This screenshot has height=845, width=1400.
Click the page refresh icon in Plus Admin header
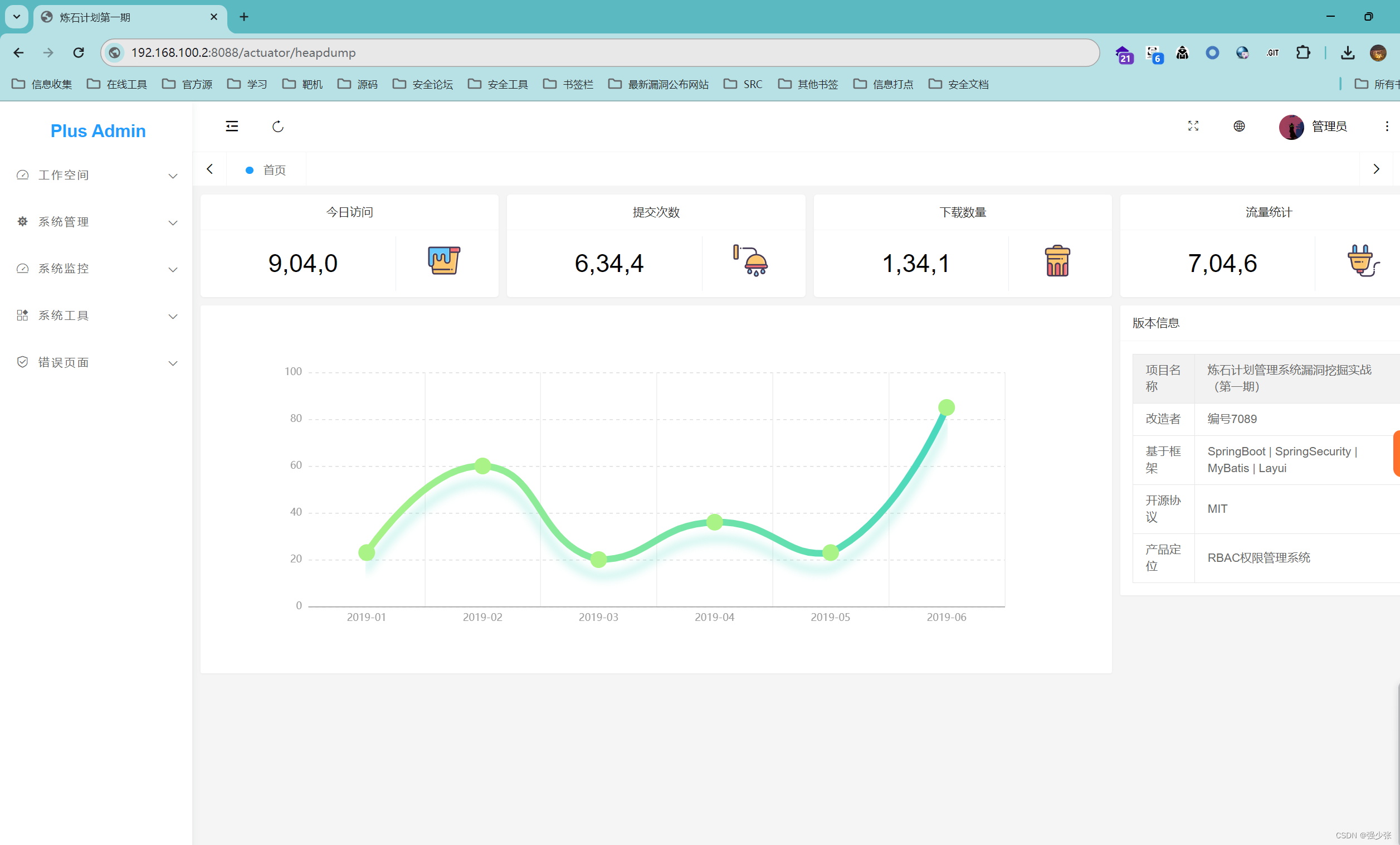(278, 126)
